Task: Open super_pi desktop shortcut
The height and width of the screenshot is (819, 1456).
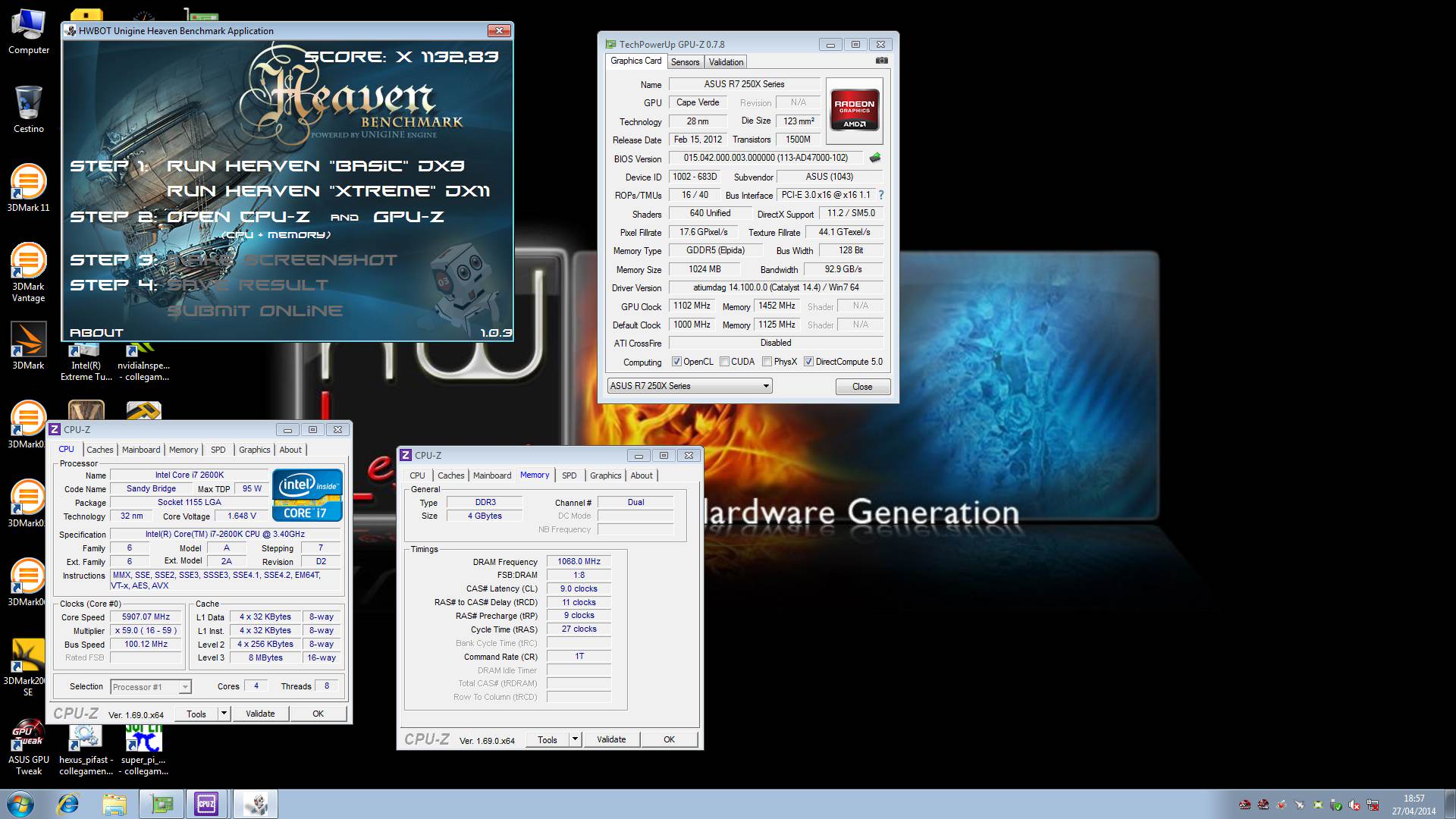Action: coord(143,749)
